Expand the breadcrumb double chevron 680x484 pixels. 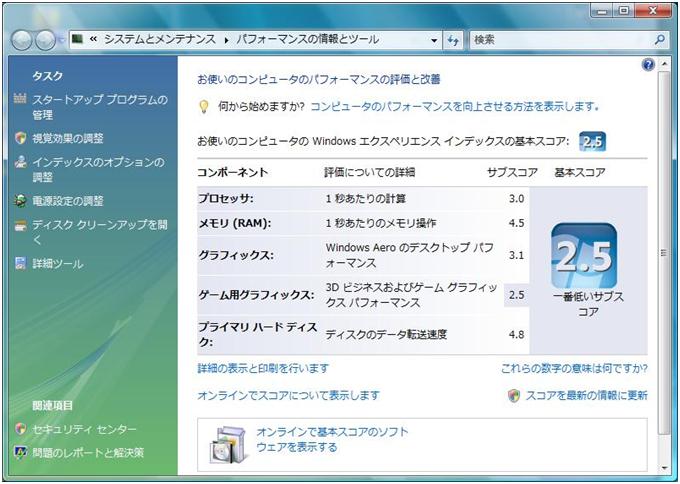coord(93,39)
